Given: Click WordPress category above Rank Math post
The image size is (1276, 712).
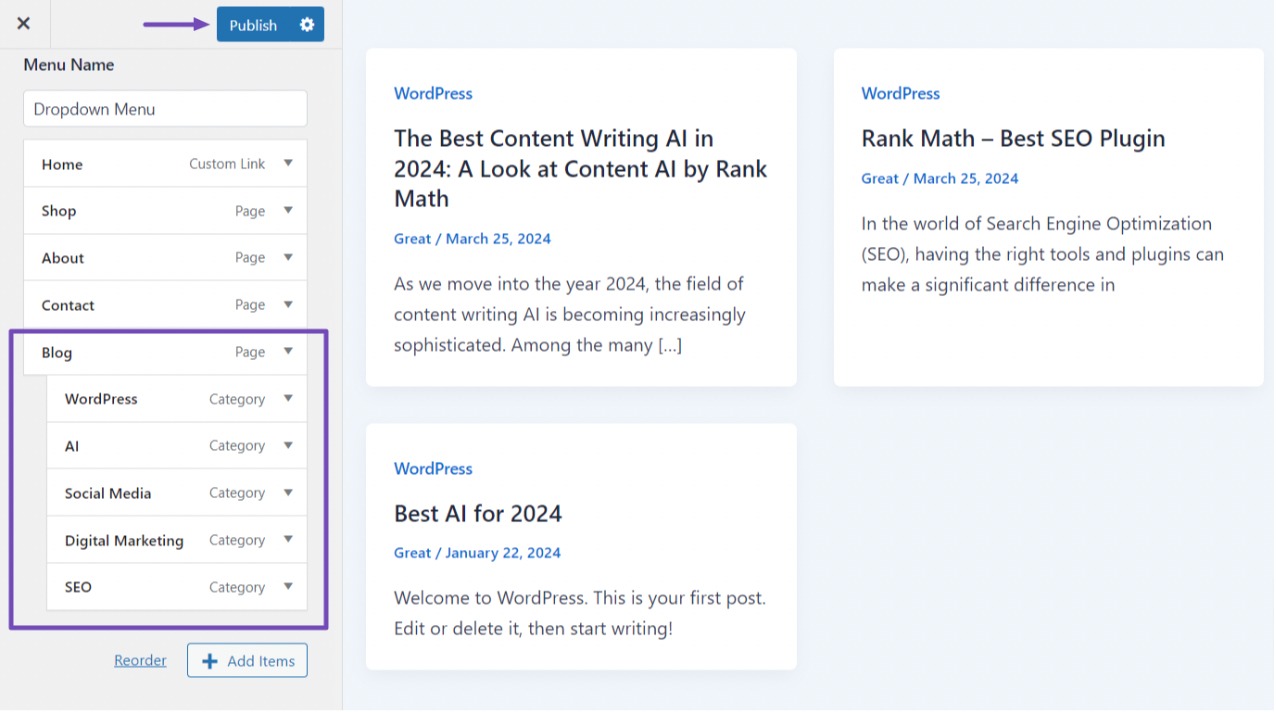Looking at the screenshot, I should 900,93.
